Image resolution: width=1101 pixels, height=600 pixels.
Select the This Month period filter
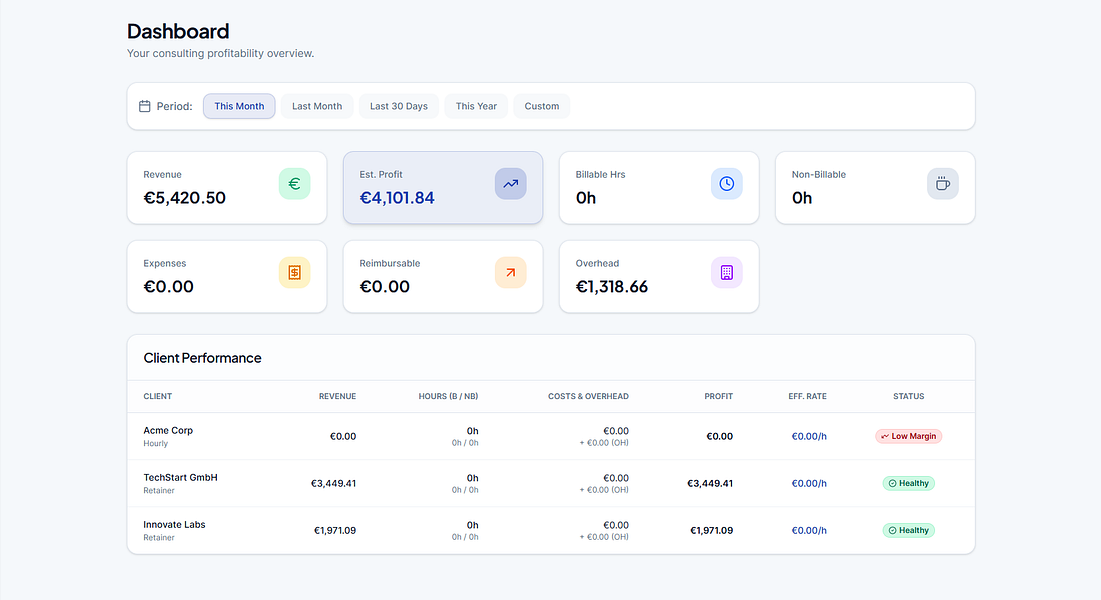click(x=239, y=106)
